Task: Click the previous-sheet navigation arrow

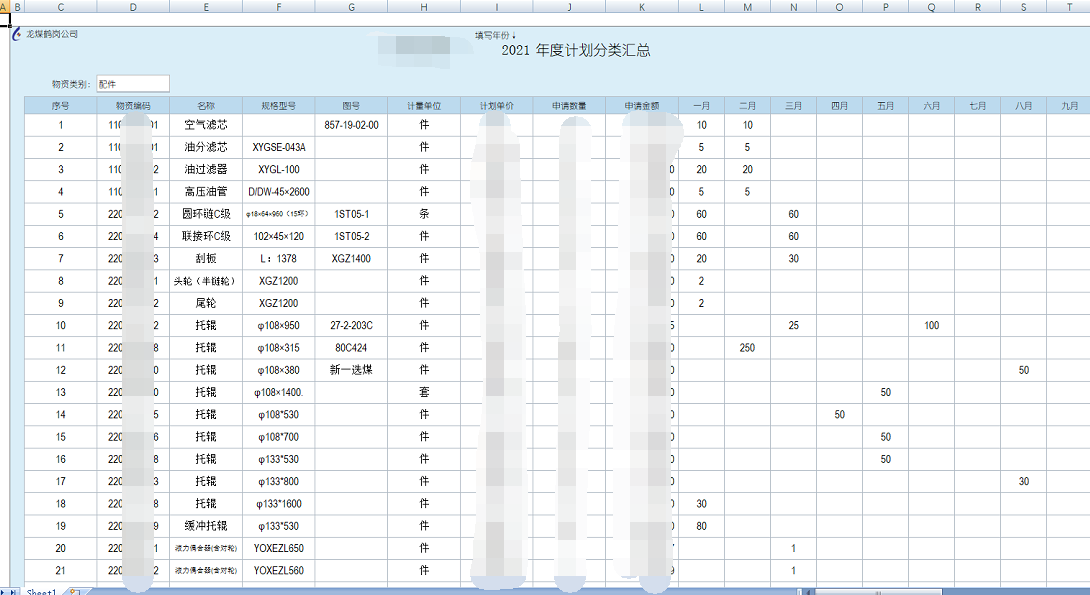Action: pyautogui.click(x=2, y=590)
